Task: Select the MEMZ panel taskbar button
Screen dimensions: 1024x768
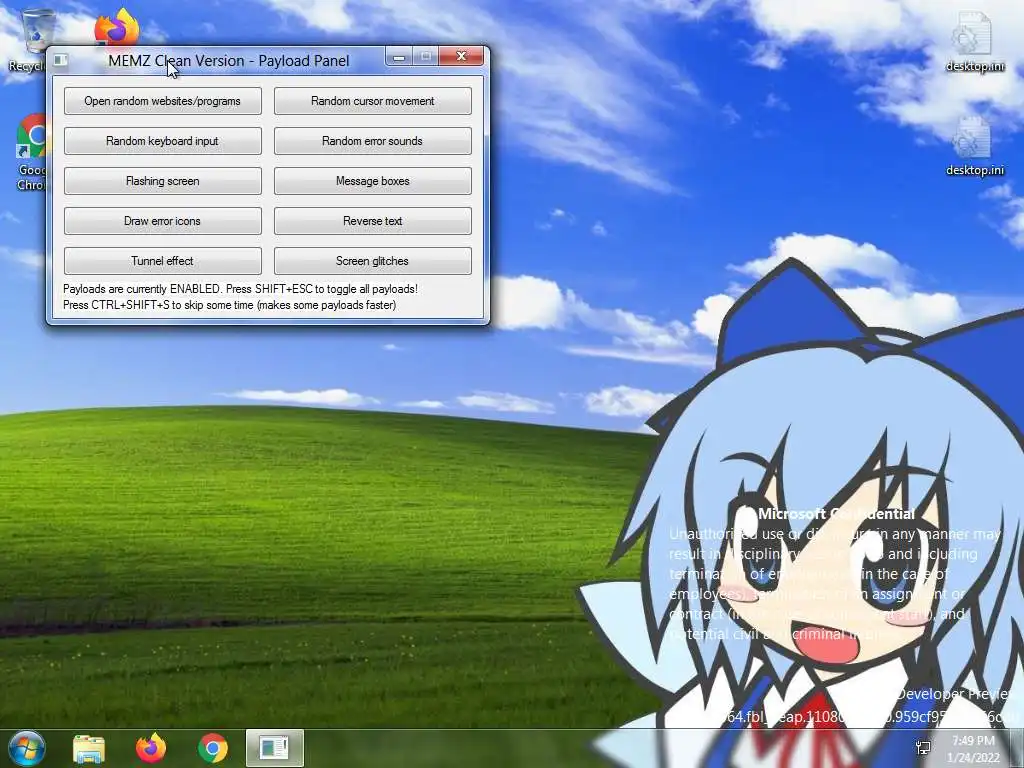Action: coord(275,748)
